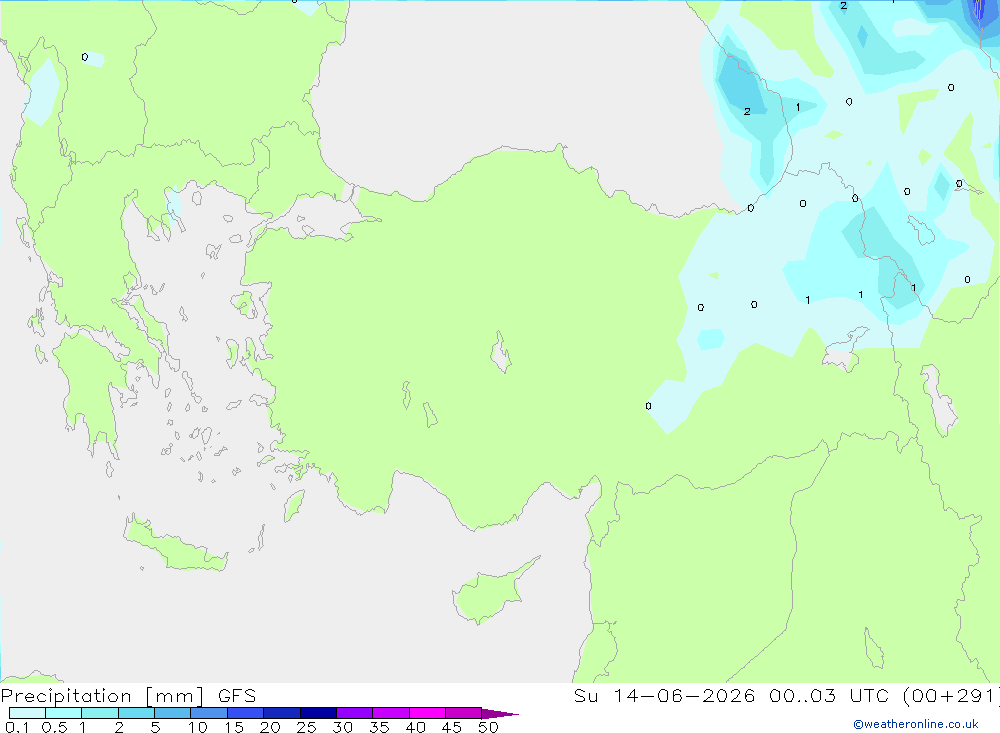The image size is (1000, 733).
Task: Open the weatheronline.co.uk copyright link
Action: tap(916, 724)
